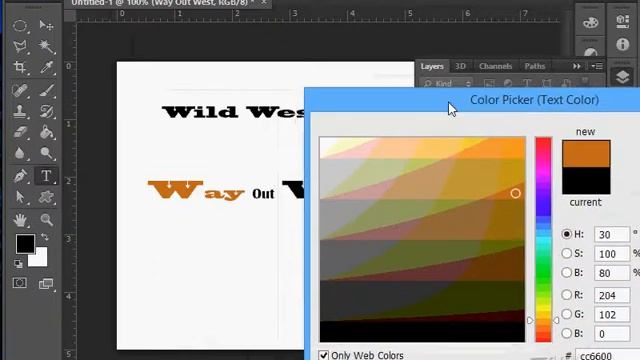The width and height of the screenshot is (640, 360).
Task: Select the Elliptical Marquee tool
Action: coord(20,26)
